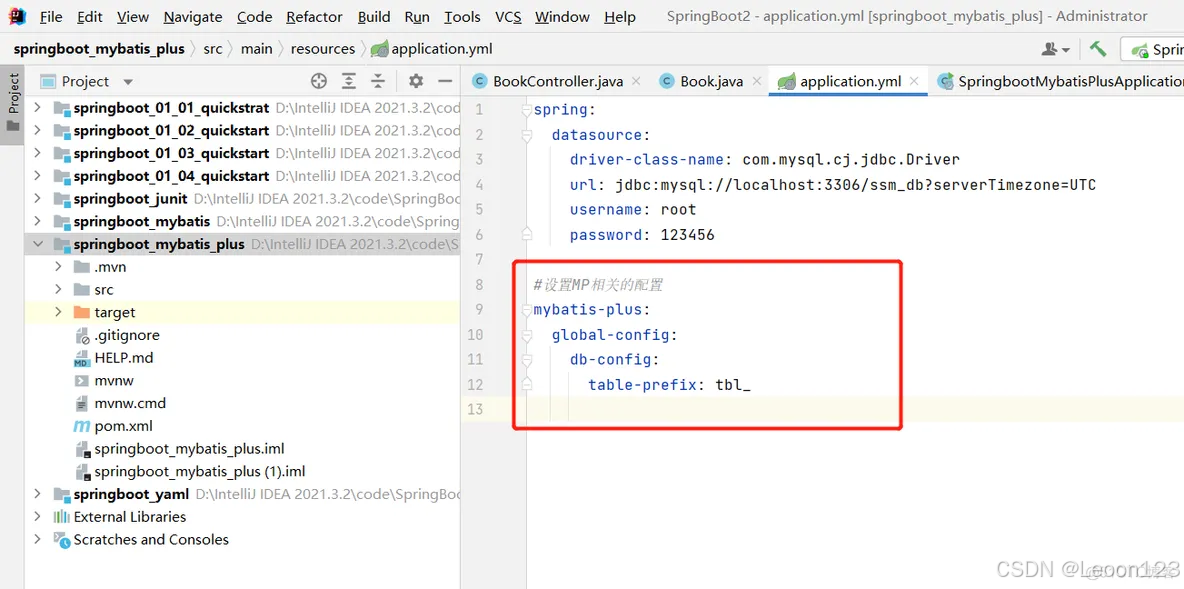Close the BookController.java tab
This screenshot has width=1184, height=589.
636,81
